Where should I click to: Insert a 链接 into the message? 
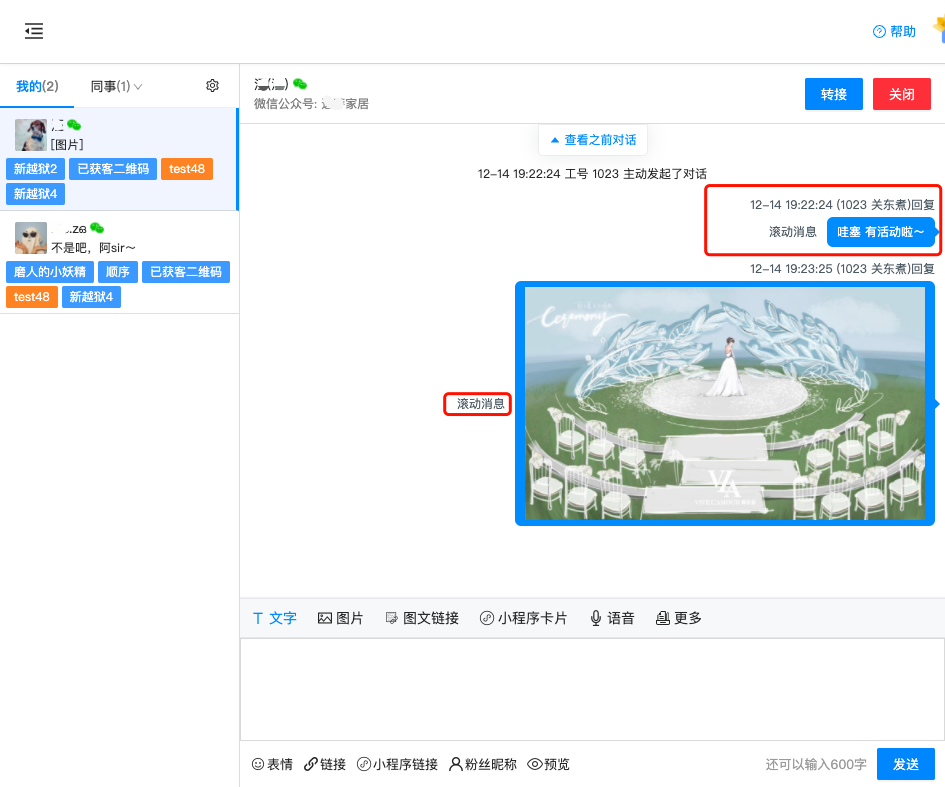pyautogui.click(x=325, y=764)
